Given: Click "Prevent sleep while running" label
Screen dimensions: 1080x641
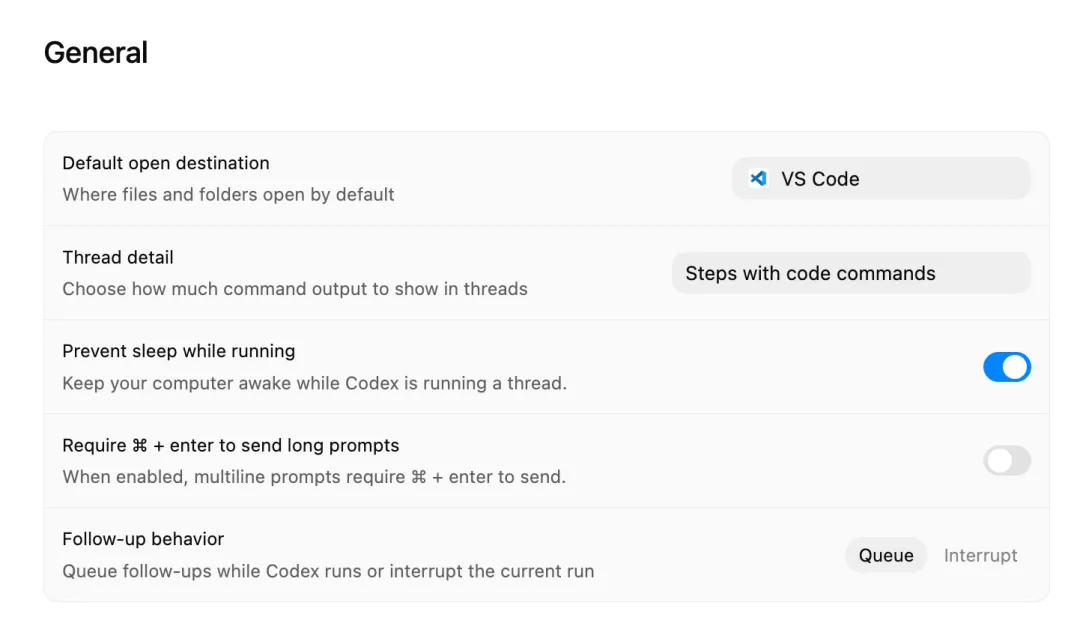Looking at the screenshot, I should pyautogui.click(x=179, y=351).
